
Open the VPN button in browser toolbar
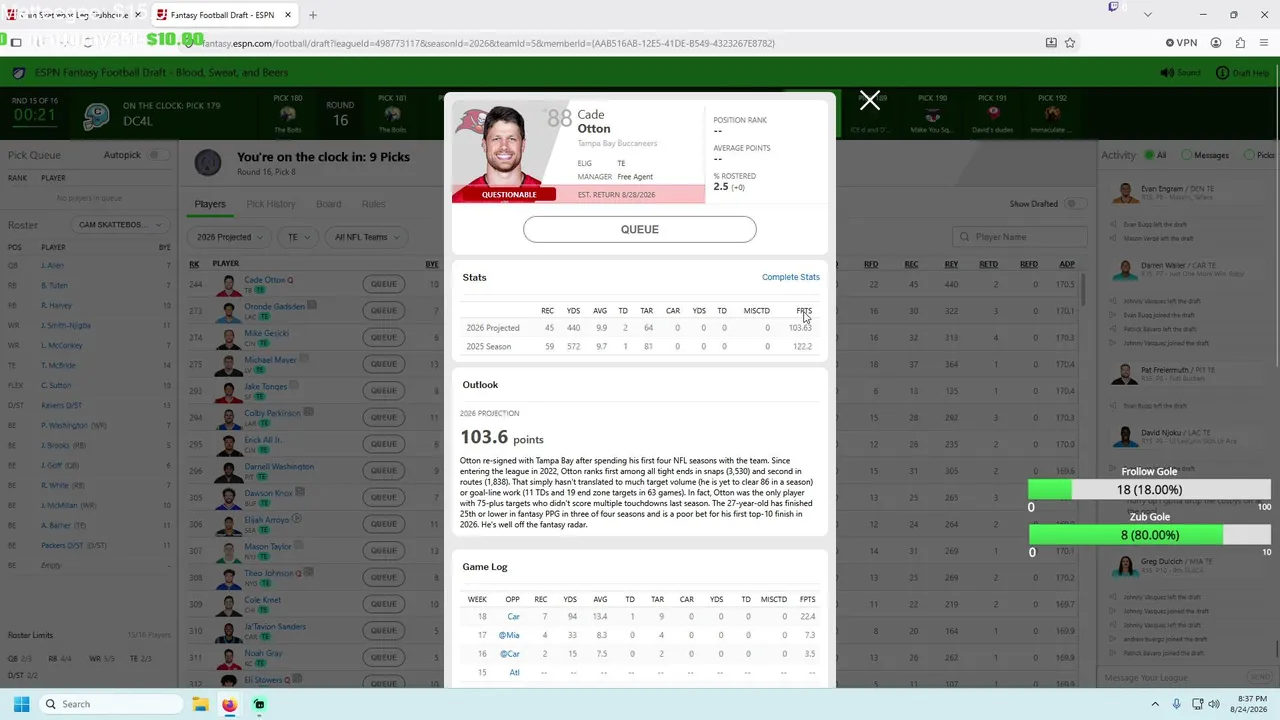[x=1181, y=43]
